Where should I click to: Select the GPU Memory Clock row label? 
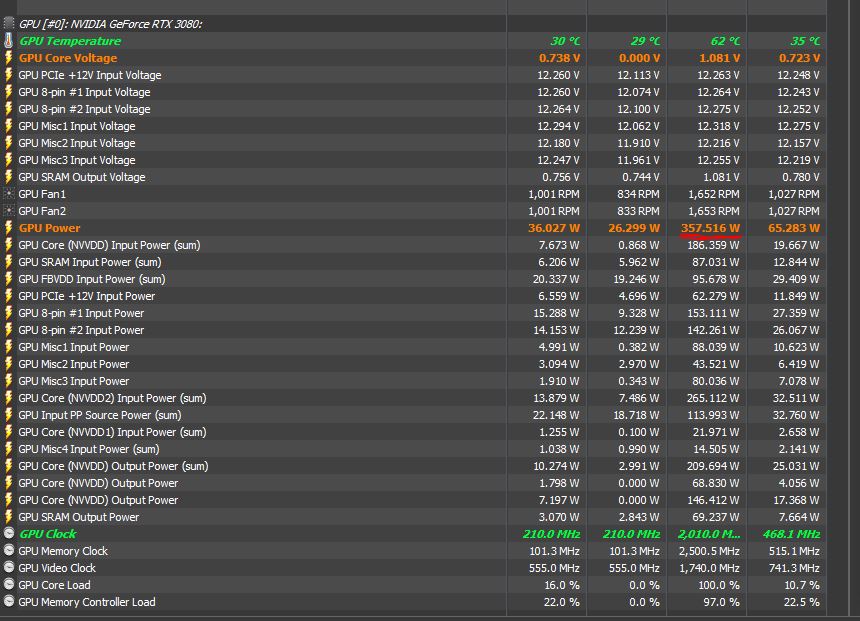[x=63, y=551]
